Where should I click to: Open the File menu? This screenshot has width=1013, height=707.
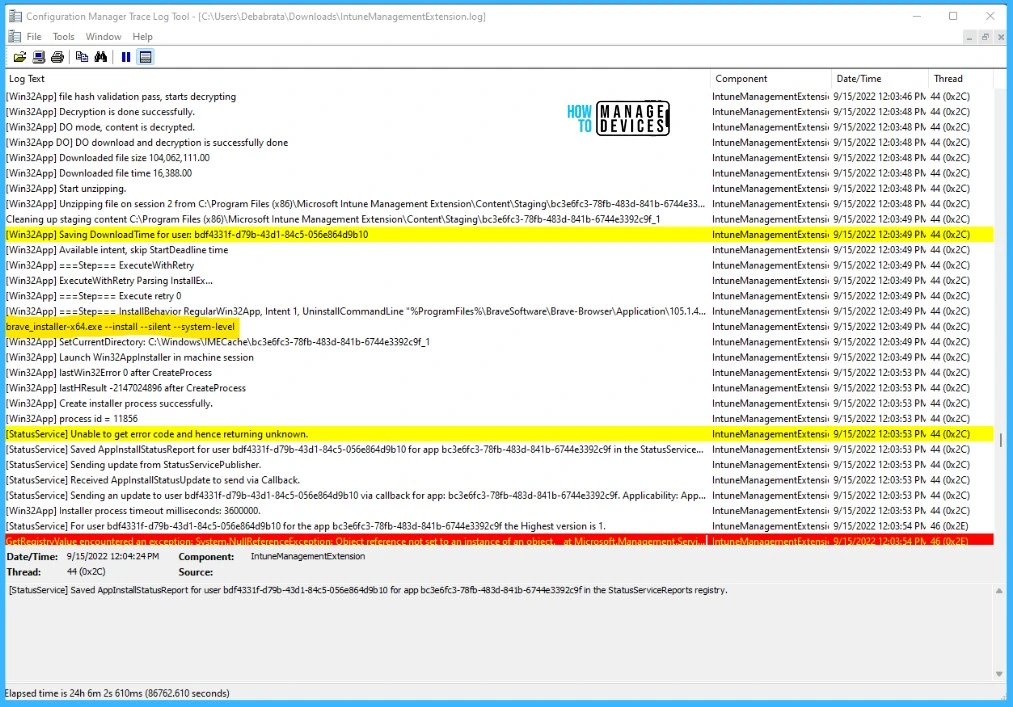(x=34, y=37)
